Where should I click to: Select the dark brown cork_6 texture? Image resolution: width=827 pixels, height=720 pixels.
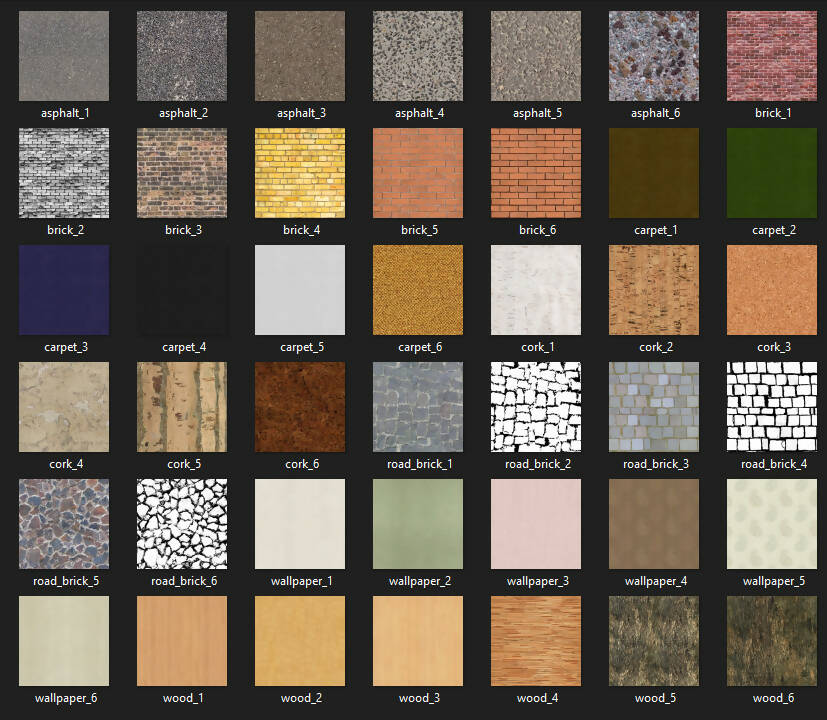300,407
